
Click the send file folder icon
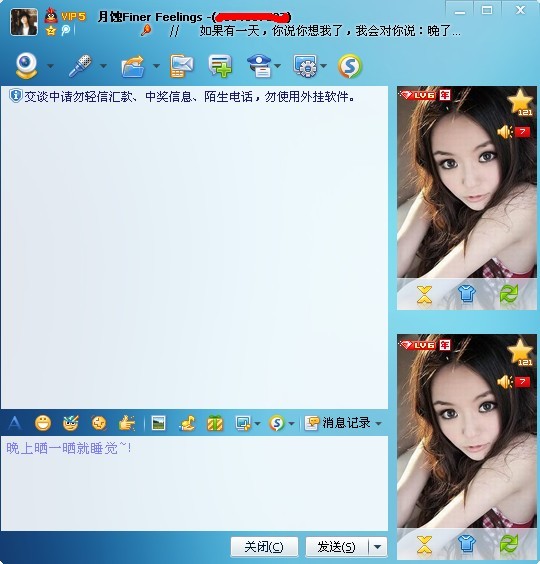click(133, 66)
